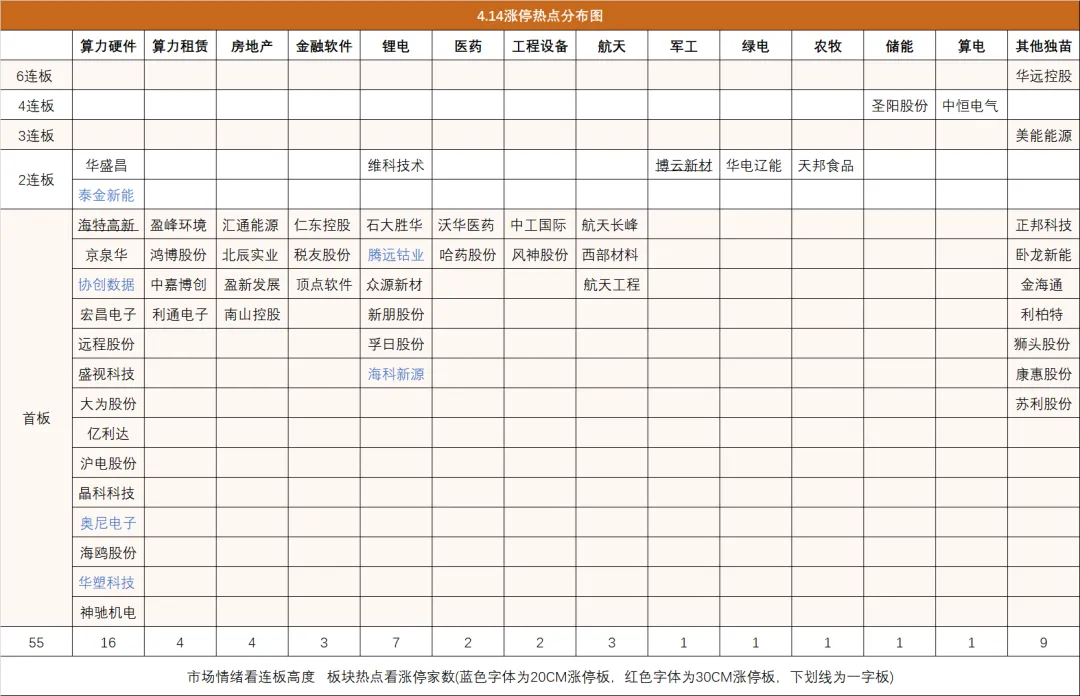Select the blue 海科新源 cell

(x=396, y=374)
